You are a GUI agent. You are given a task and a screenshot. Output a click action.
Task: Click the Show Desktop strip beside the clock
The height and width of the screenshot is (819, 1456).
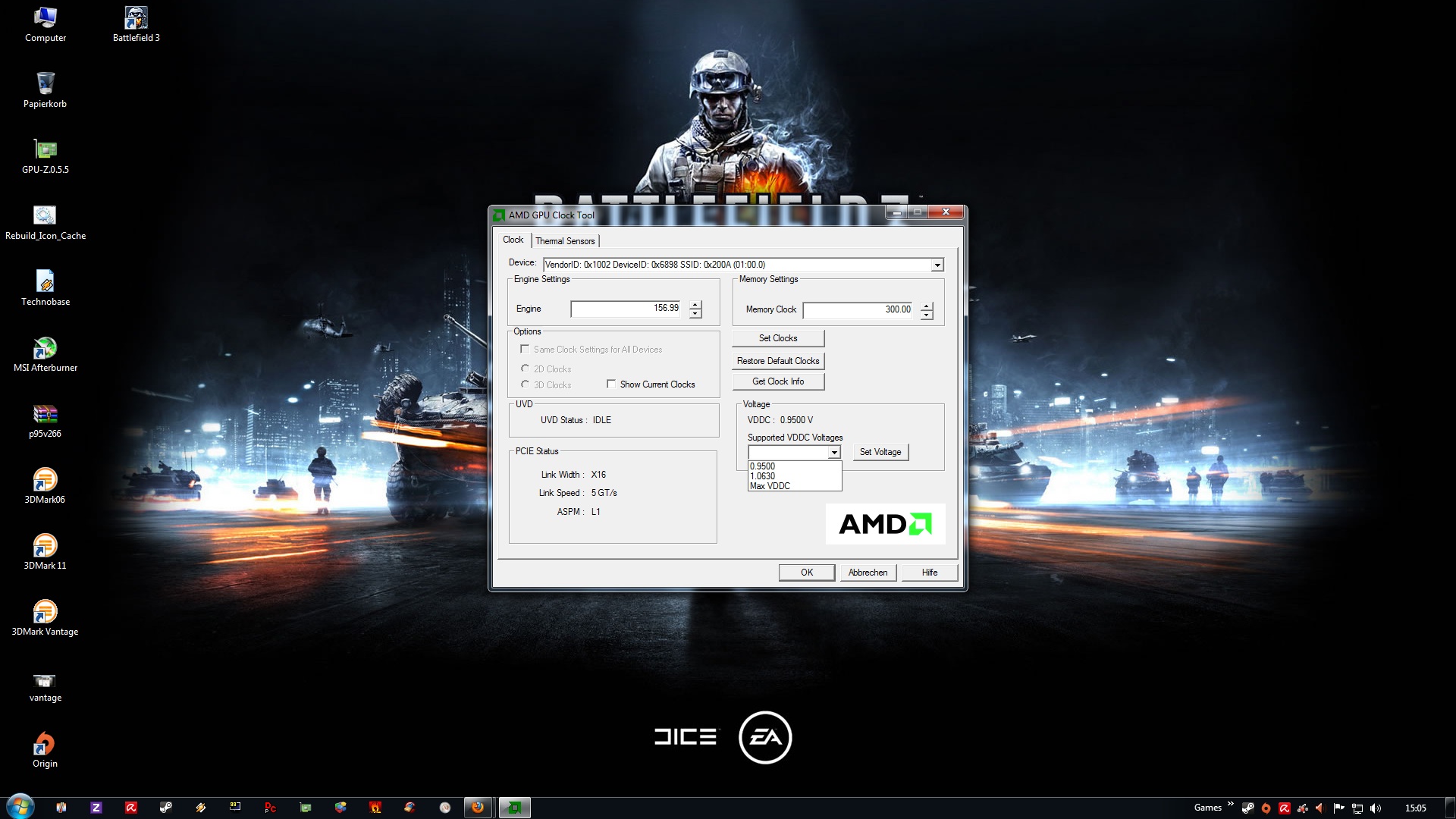(1450, 808)
